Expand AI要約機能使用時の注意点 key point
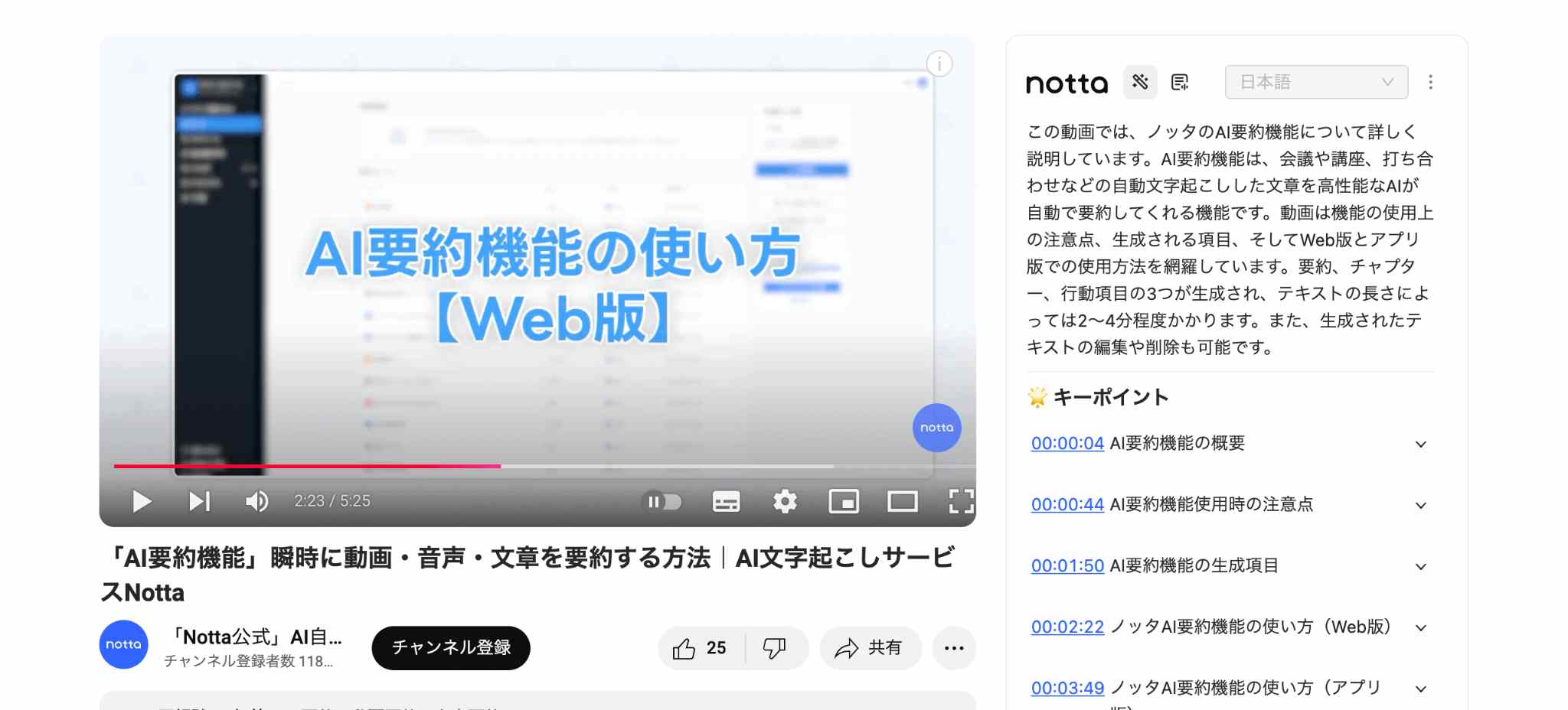 coord(1421,506)
